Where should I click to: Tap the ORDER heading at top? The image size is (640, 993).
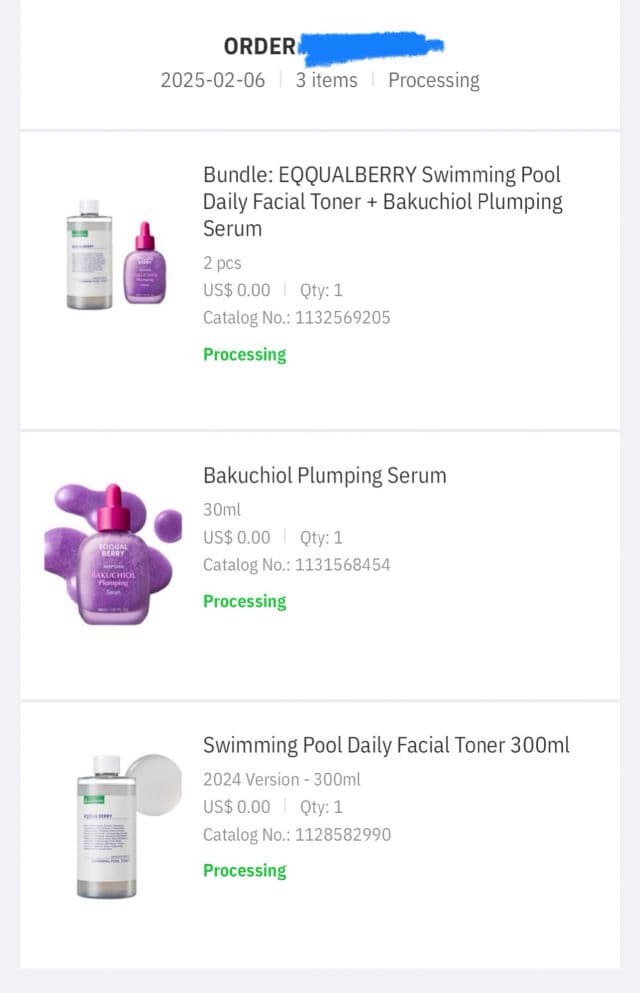[x=260, y=46]
